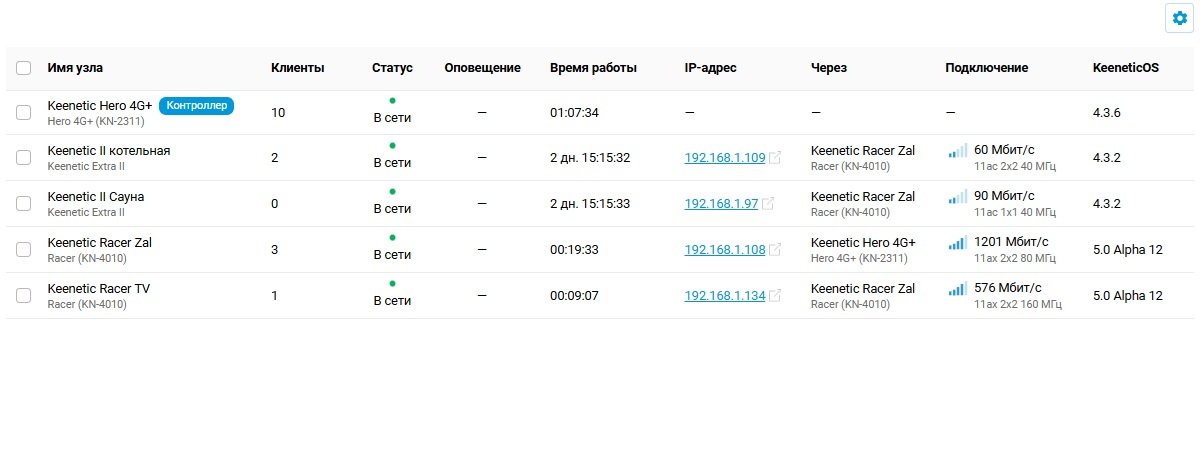1203x460 pixels.
Task: Open IP address link 192.168.1.134
Action: 725,296
